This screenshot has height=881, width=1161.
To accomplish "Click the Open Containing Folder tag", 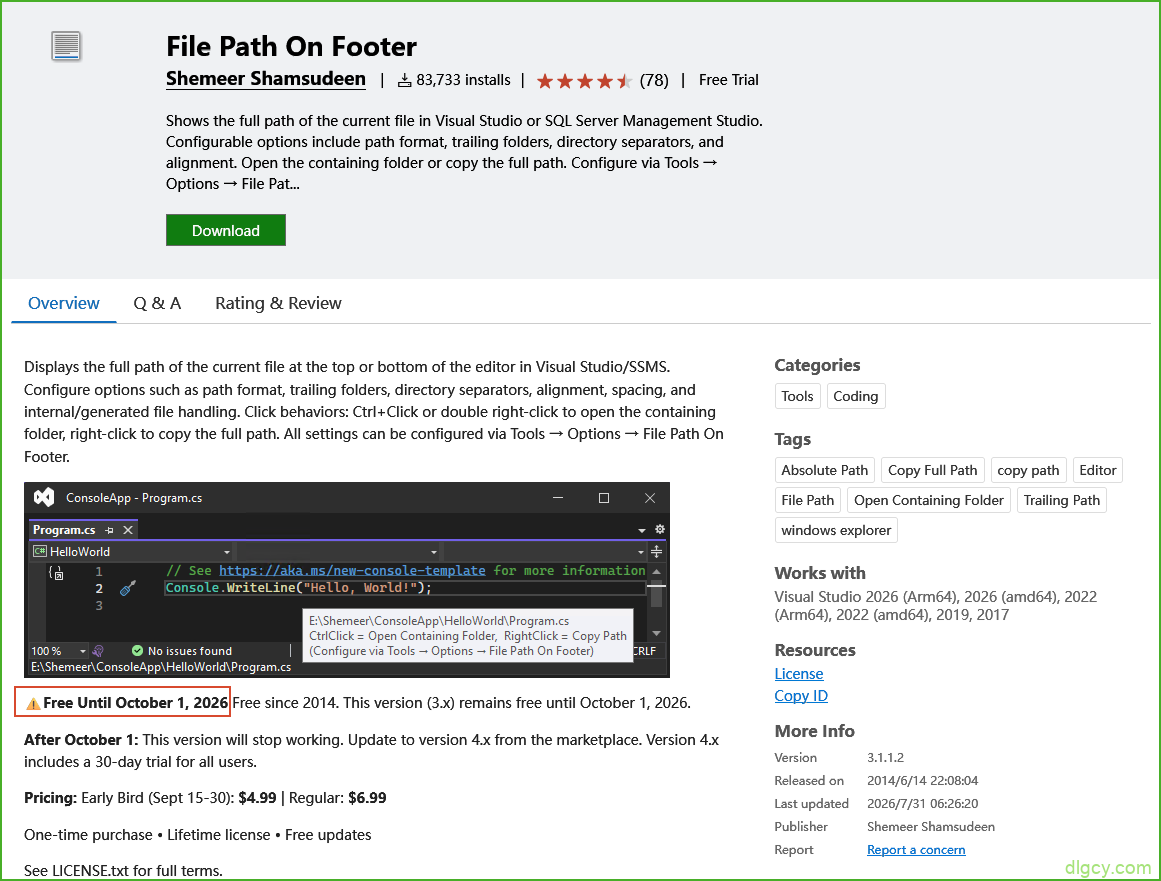I will click(x=929, y=500).
